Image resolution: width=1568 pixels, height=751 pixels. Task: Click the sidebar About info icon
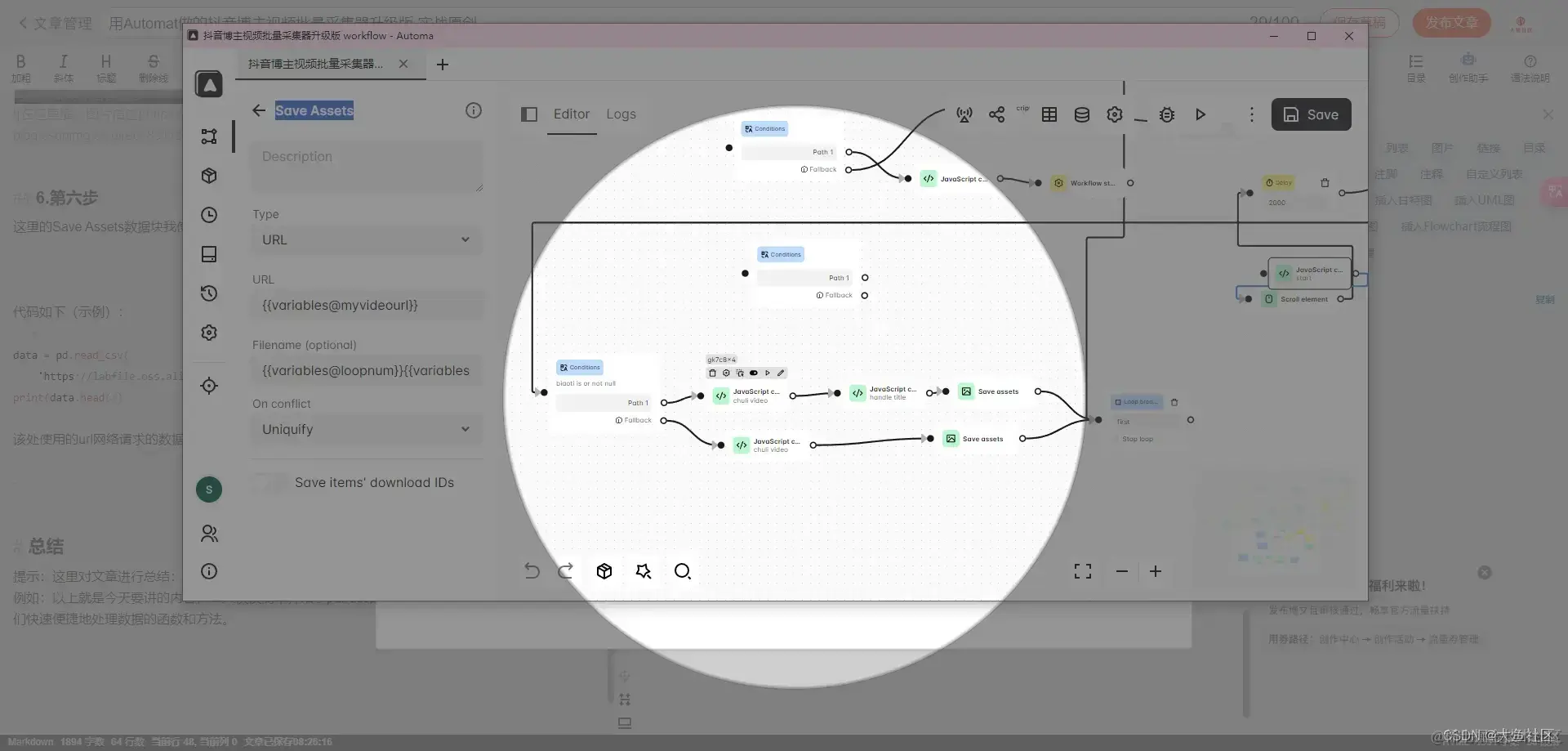pos(209,571)
